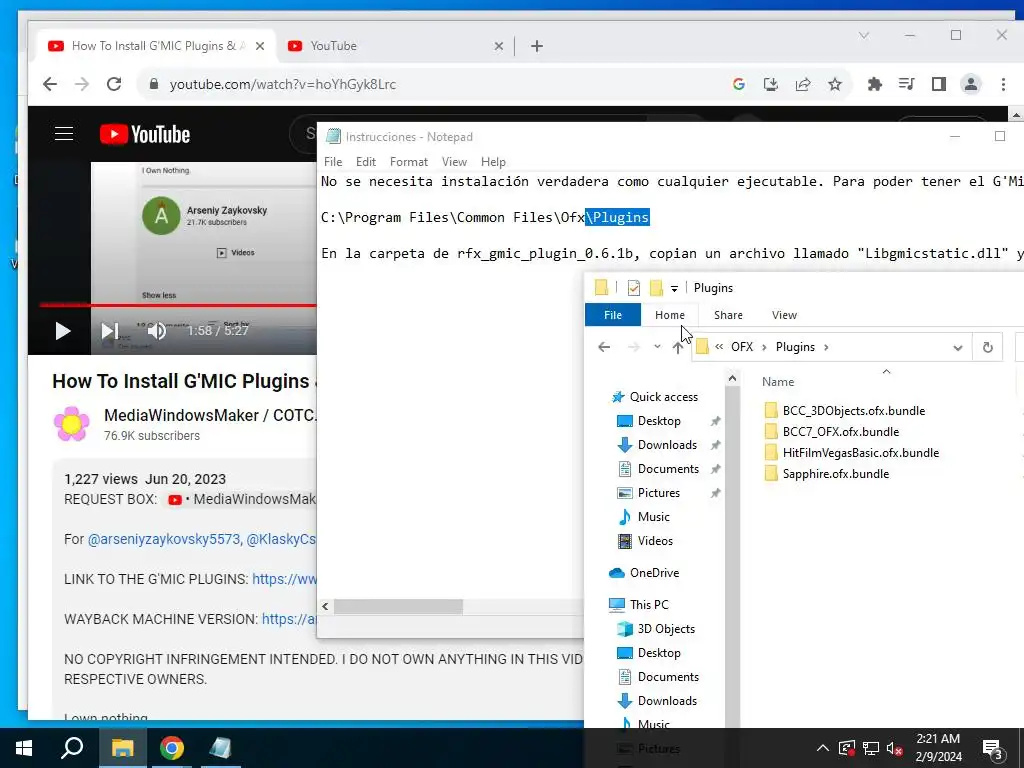The height and width of the screenshot is (768, 1024).
Task: Reload the Chrome page
Action: click(x=114, y=84)
